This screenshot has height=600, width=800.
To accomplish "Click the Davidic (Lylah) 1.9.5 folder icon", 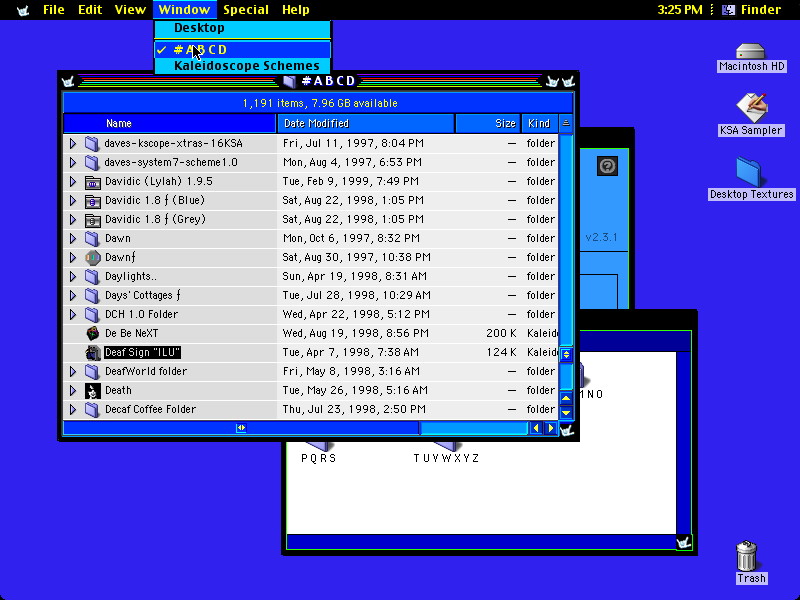I will [x=92, y=181].
